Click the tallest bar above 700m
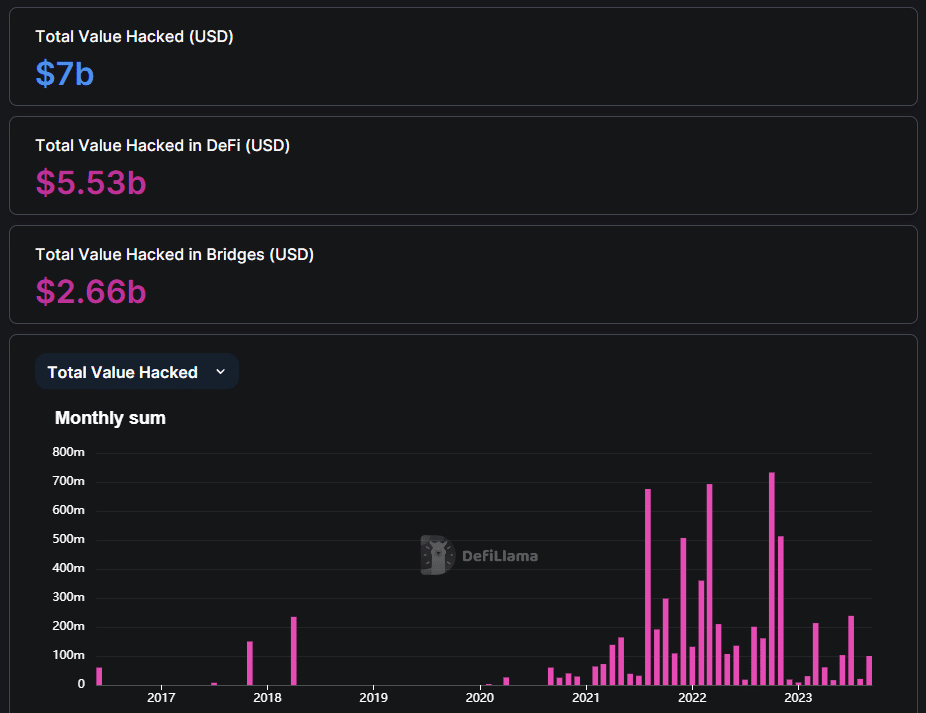This screenshot has height=713, width=926. pos(772,579)
